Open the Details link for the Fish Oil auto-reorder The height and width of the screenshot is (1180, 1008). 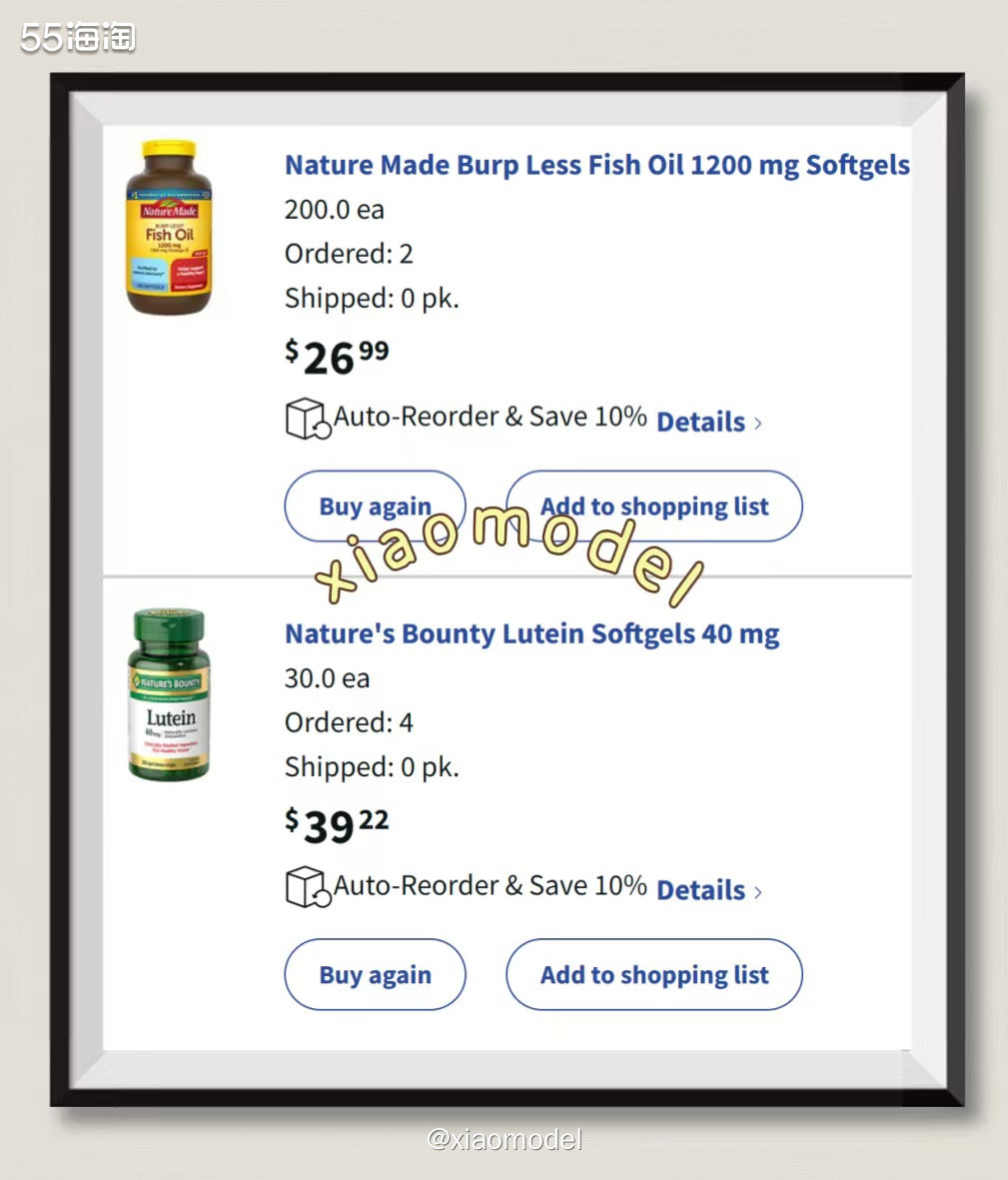click(x=701, y=423)
